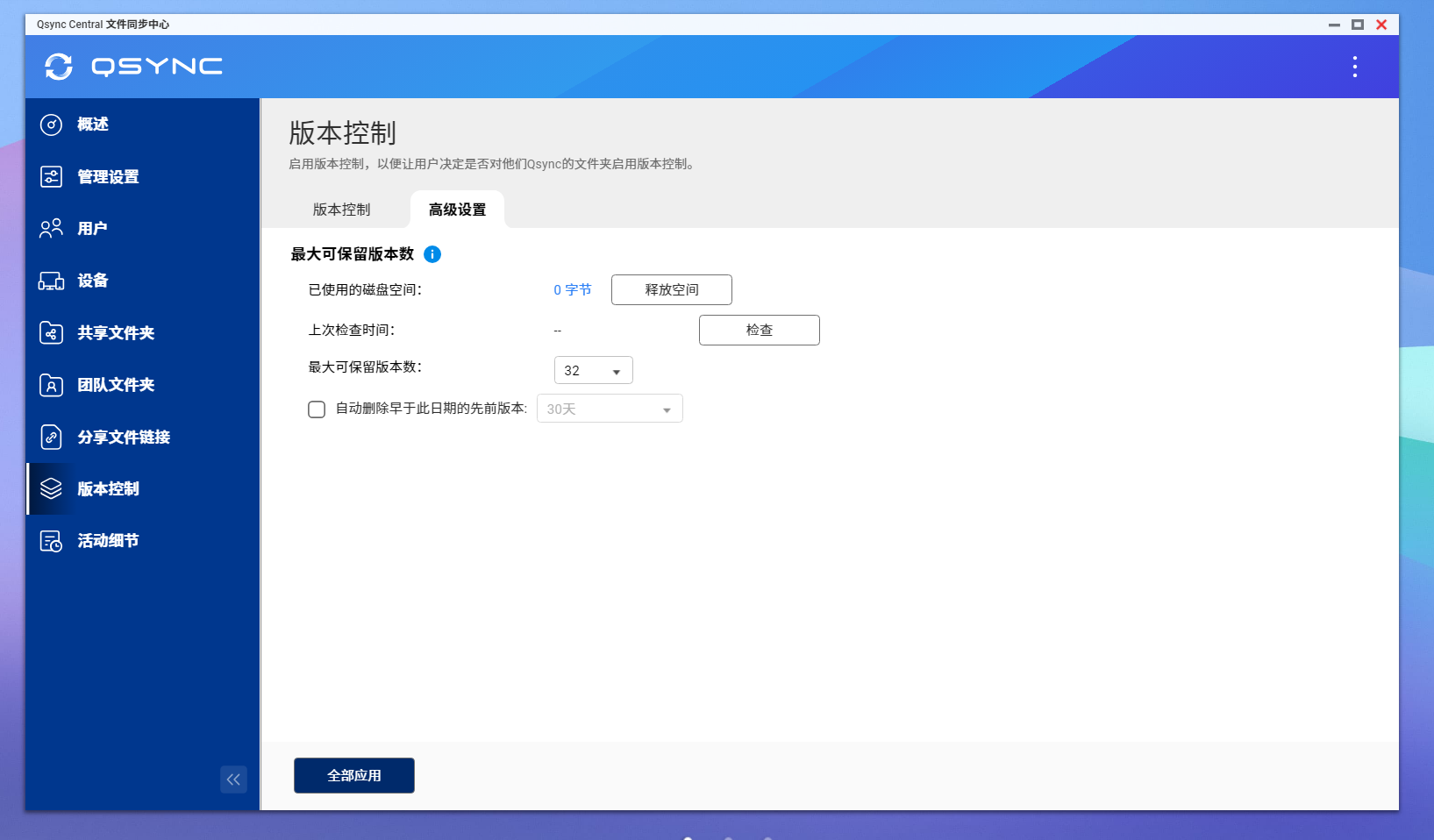
Task: Open the 30天 retention period dropdown
Action: [x=610, y=409]
